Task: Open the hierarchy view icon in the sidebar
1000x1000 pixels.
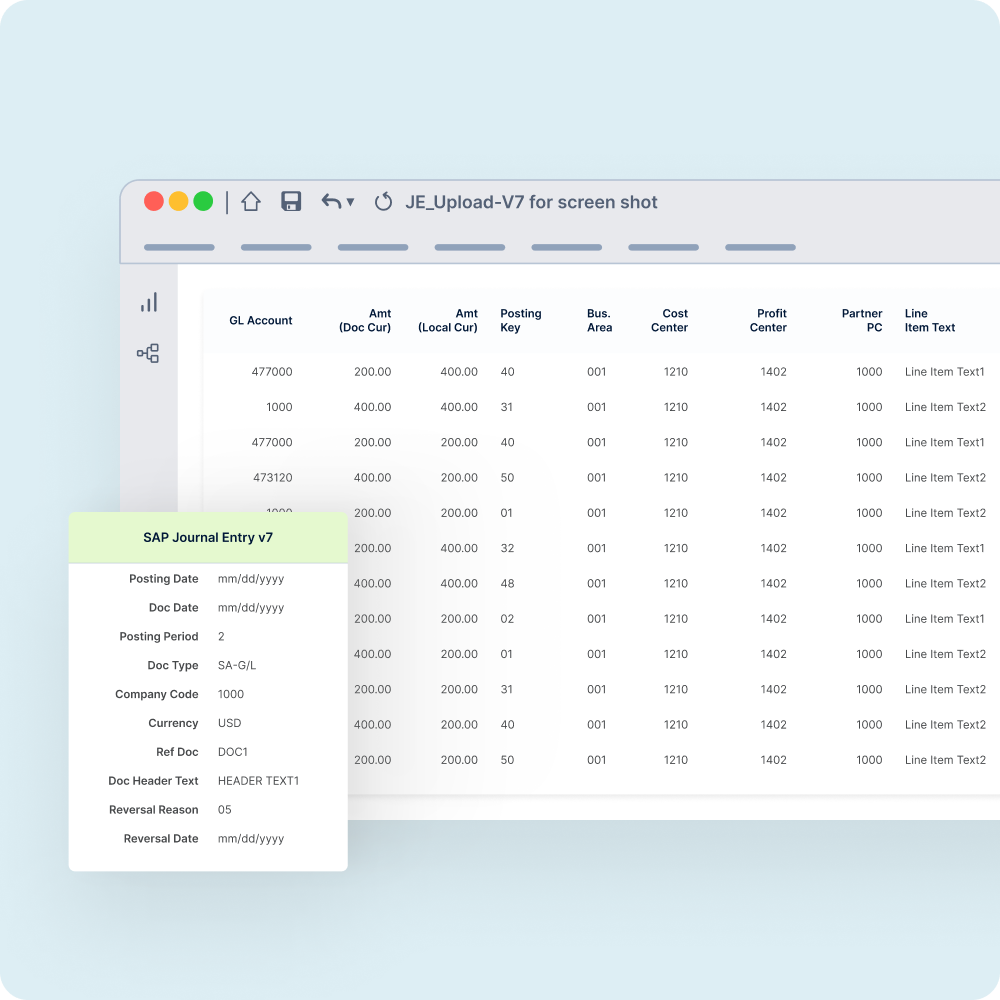Action: pos(148,353)
